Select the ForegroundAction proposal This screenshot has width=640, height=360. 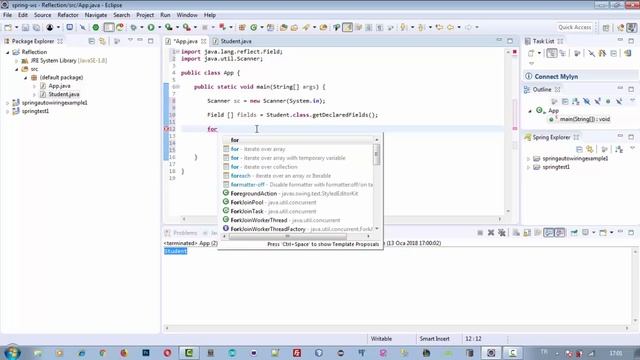[298, 193]
